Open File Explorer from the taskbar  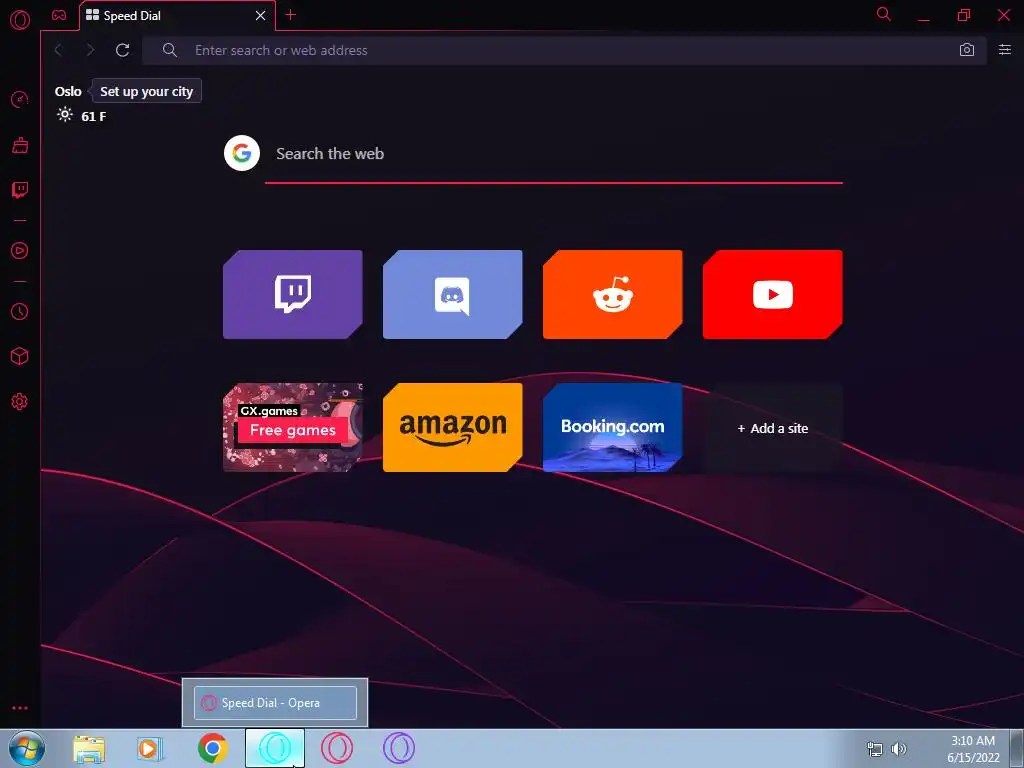(x=89, y=748)
